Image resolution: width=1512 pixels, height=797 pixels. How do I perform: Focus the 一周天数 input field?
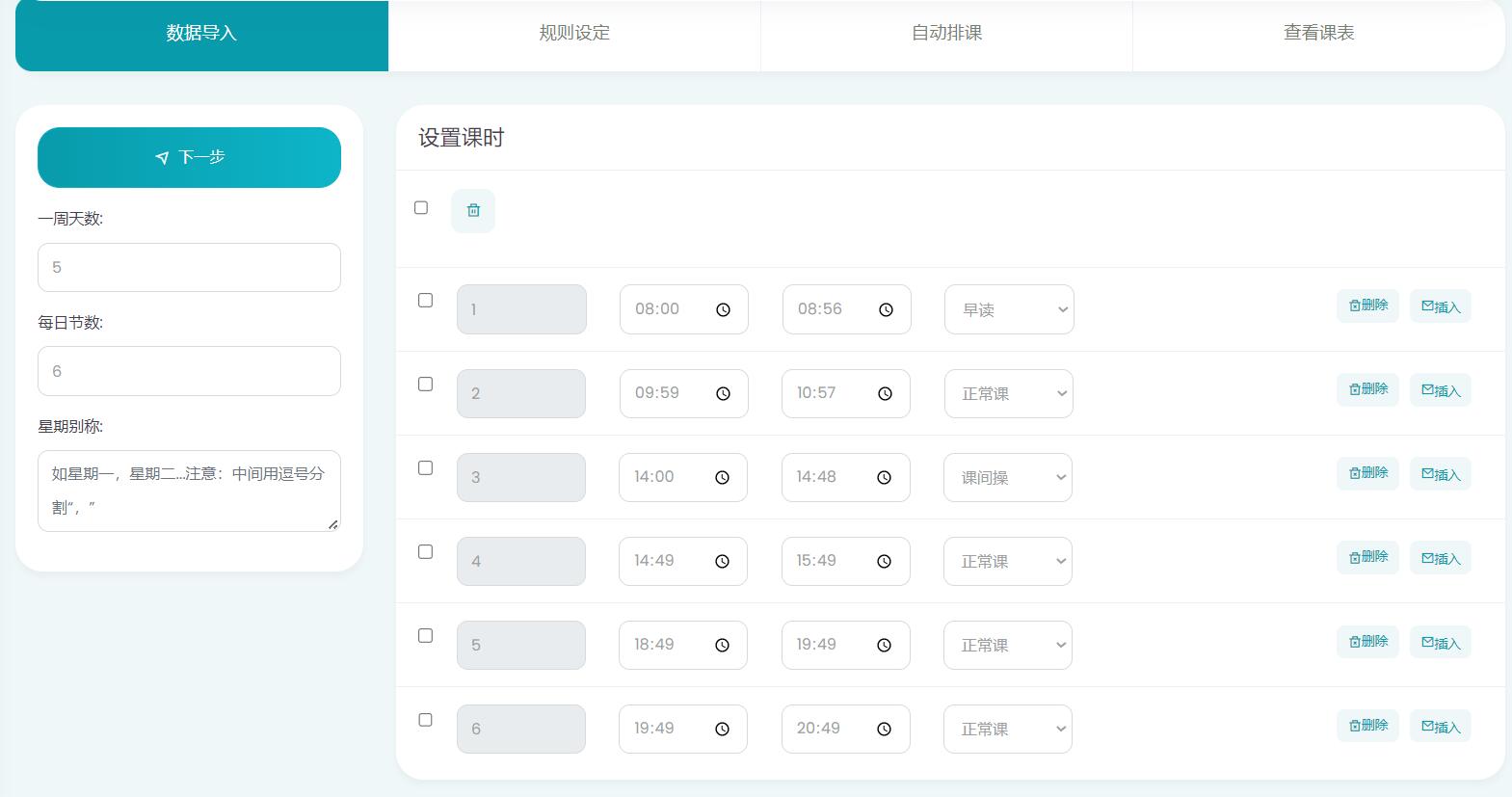point(189,267)
